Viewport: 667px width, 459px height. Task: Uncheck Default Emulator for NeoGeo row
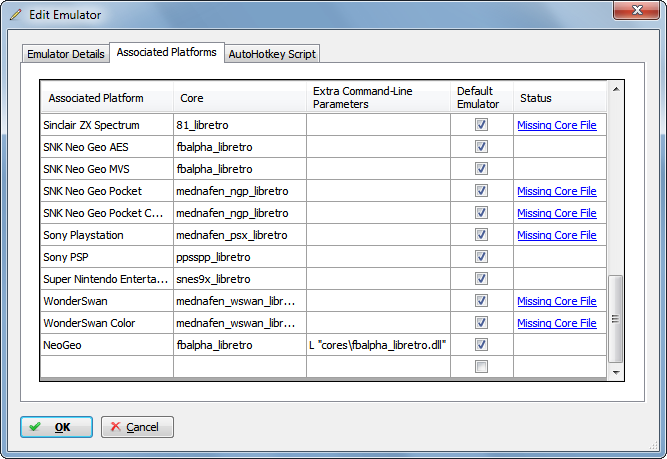pos(481,345)
